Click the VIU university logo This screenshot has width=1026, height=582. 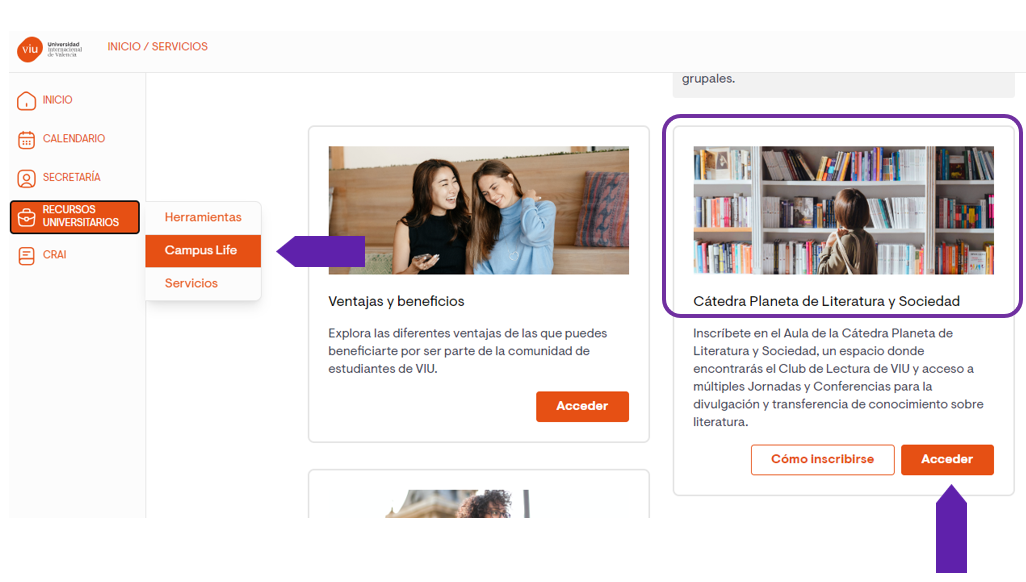[x=50, y=49]
